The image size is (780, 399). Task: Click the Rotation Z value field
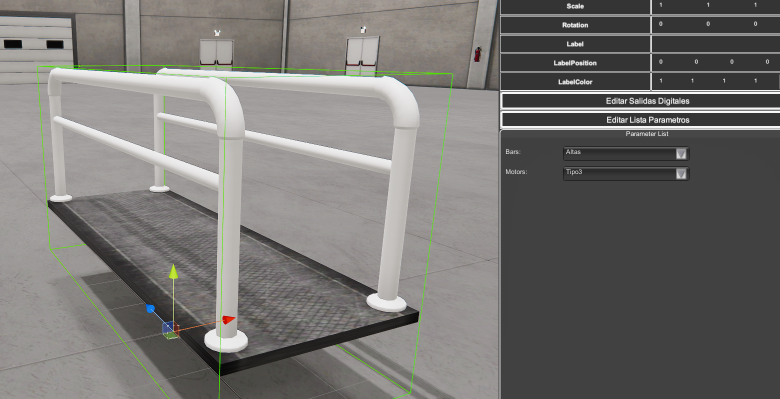pyautogui.click(x=755, y=24)
